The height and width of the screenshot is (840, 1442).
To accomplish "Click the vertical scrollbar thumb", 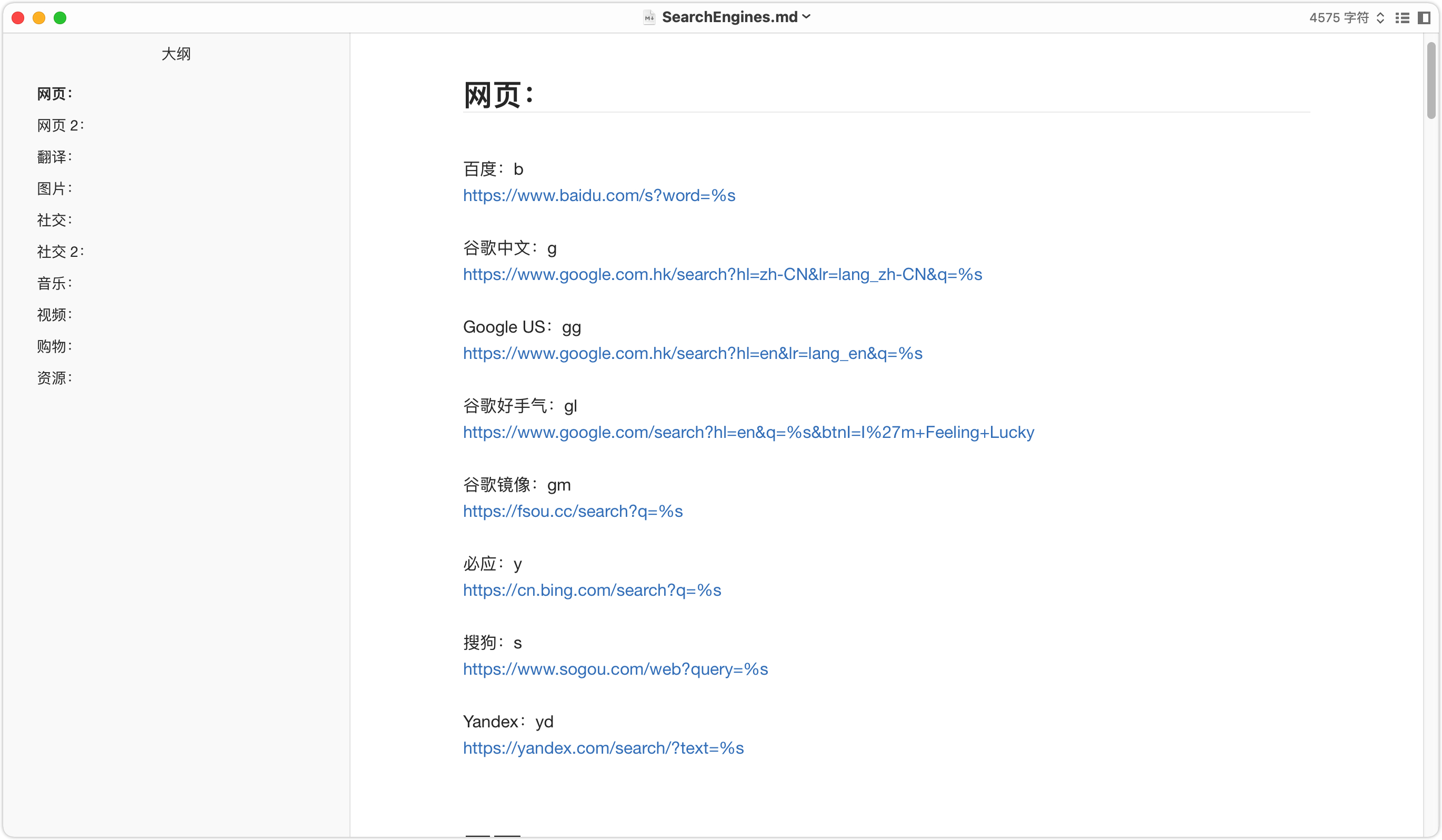I will [x=1430, y=80].
